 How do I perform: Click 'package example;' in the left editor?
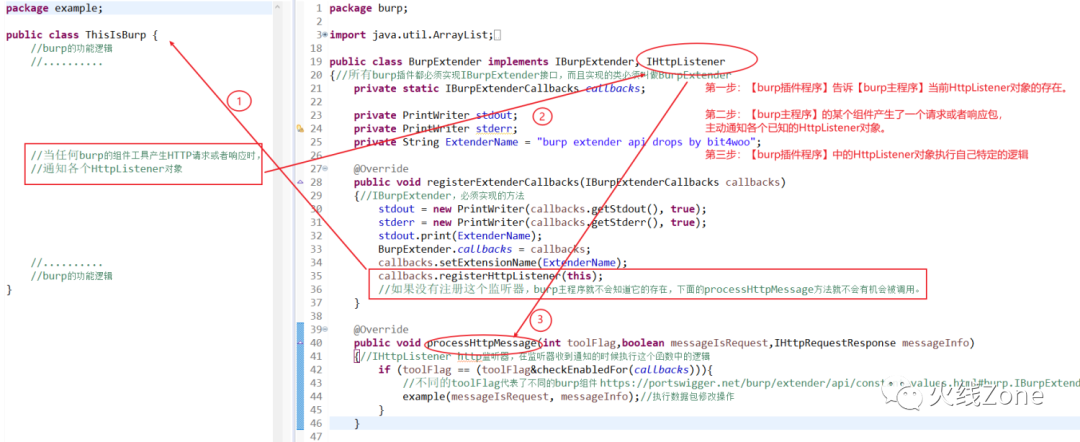tap(55, 8)
